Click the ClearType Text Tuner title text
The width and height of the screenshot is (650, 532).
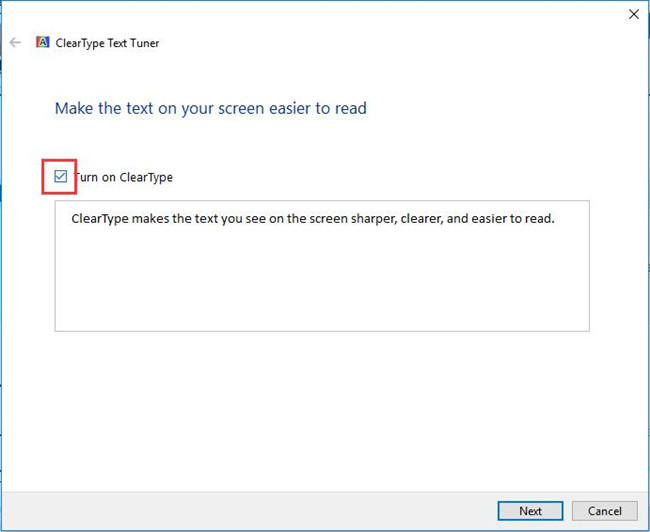coord(107,43)
